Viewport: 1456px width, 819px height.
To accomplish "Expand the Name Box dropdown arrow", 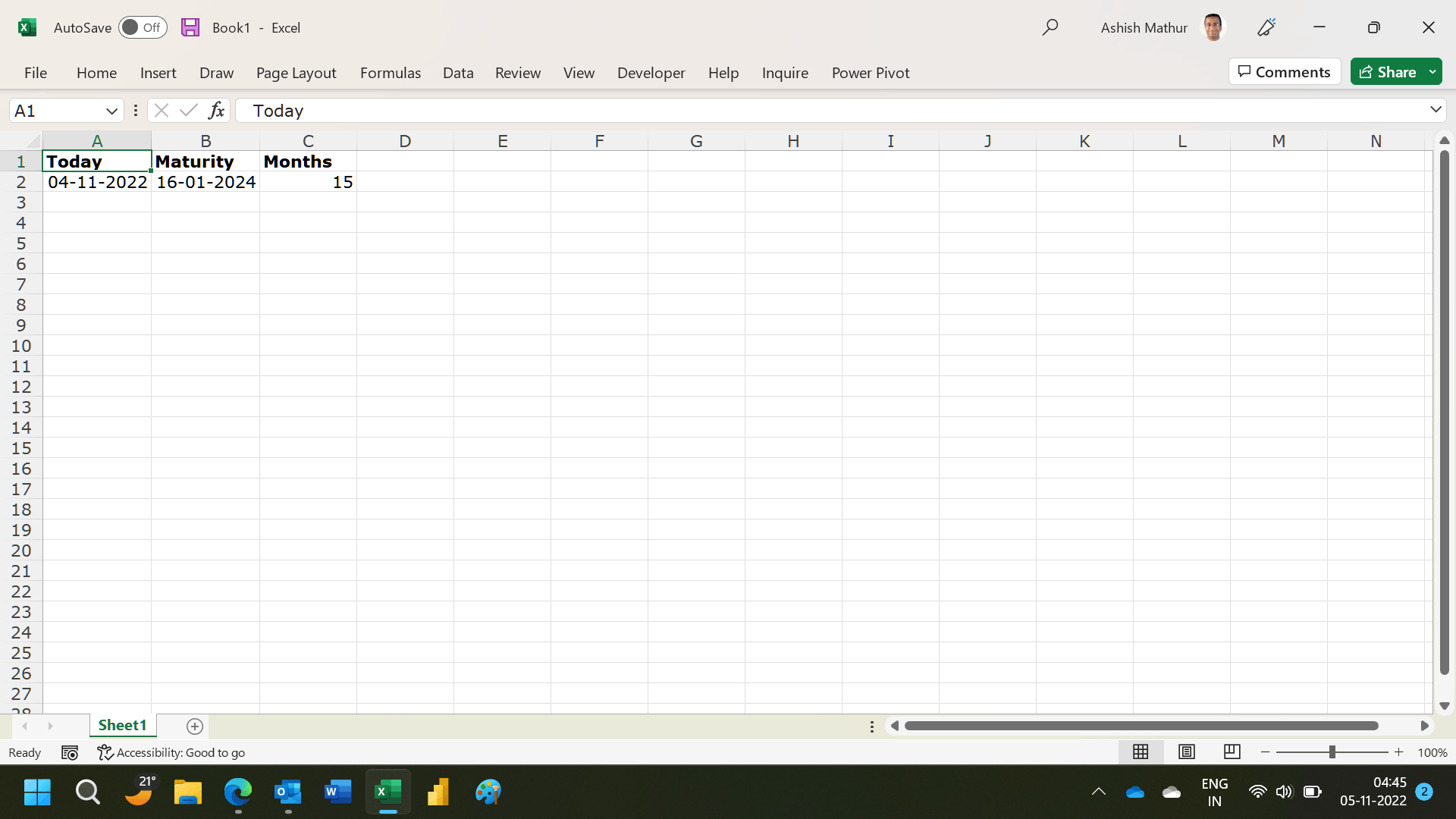I will (111, 111).
